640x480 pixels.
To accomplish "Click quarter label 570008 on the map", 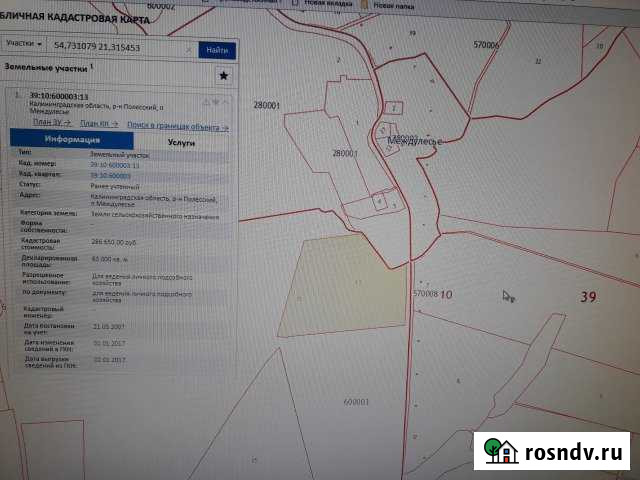I will pos(425,293).
